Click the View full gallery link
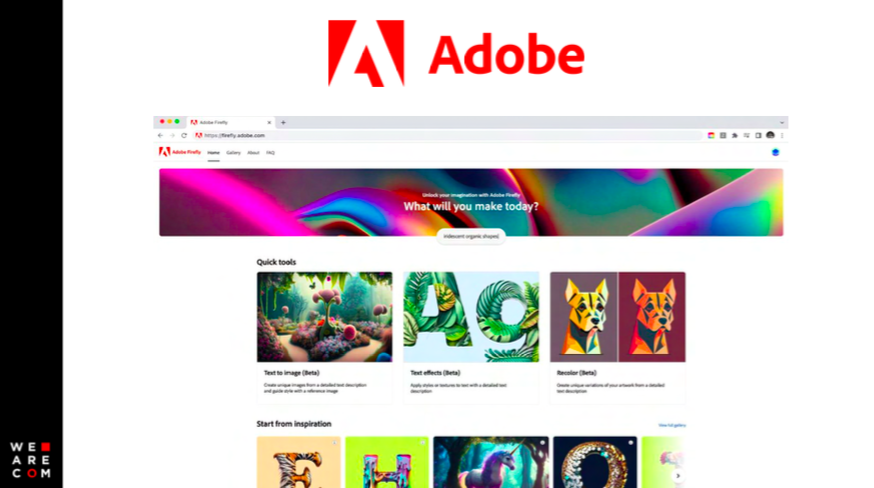 672,426
